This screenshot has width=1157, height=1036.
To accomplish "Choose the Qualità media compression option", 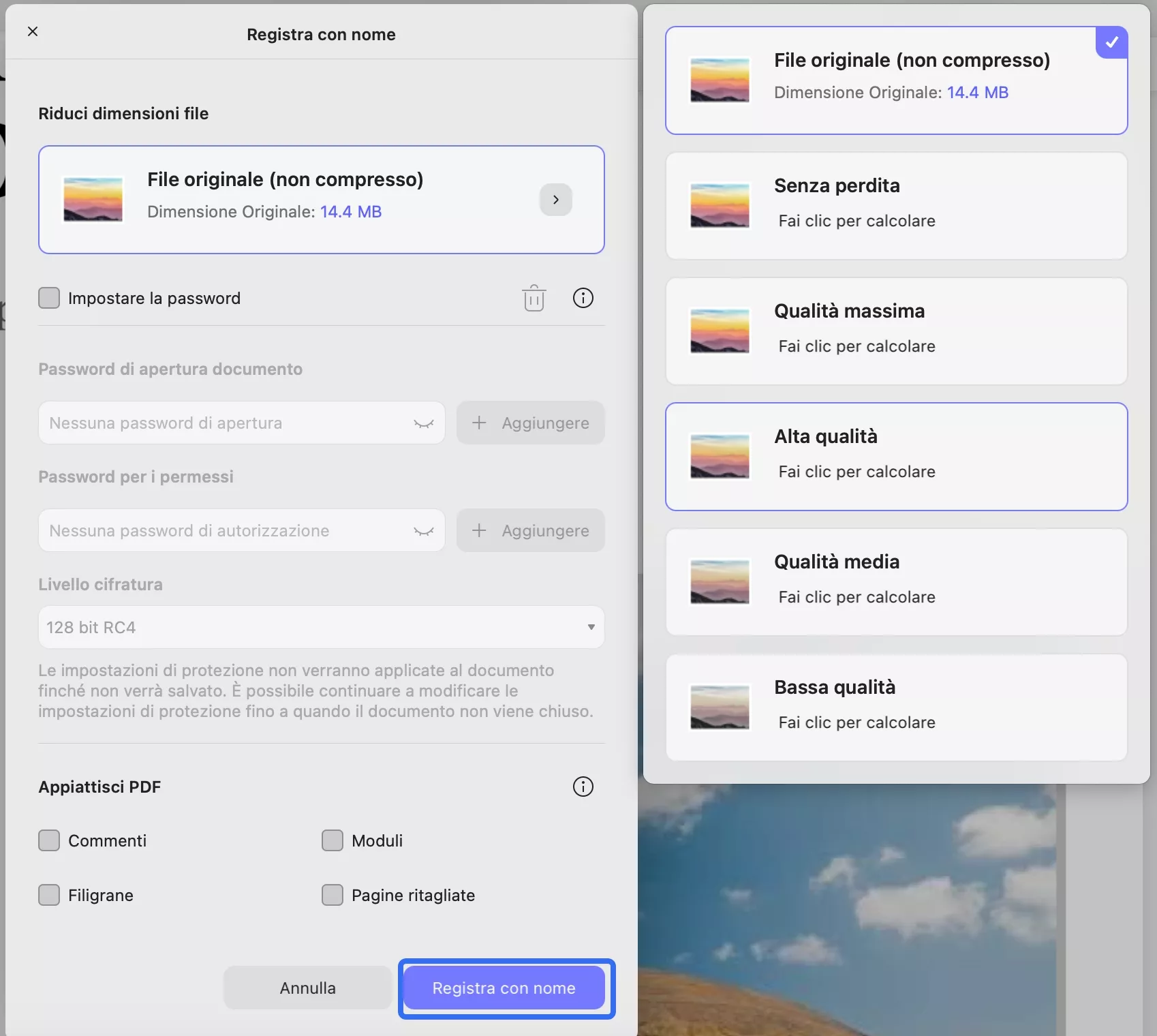I will 897,582.
